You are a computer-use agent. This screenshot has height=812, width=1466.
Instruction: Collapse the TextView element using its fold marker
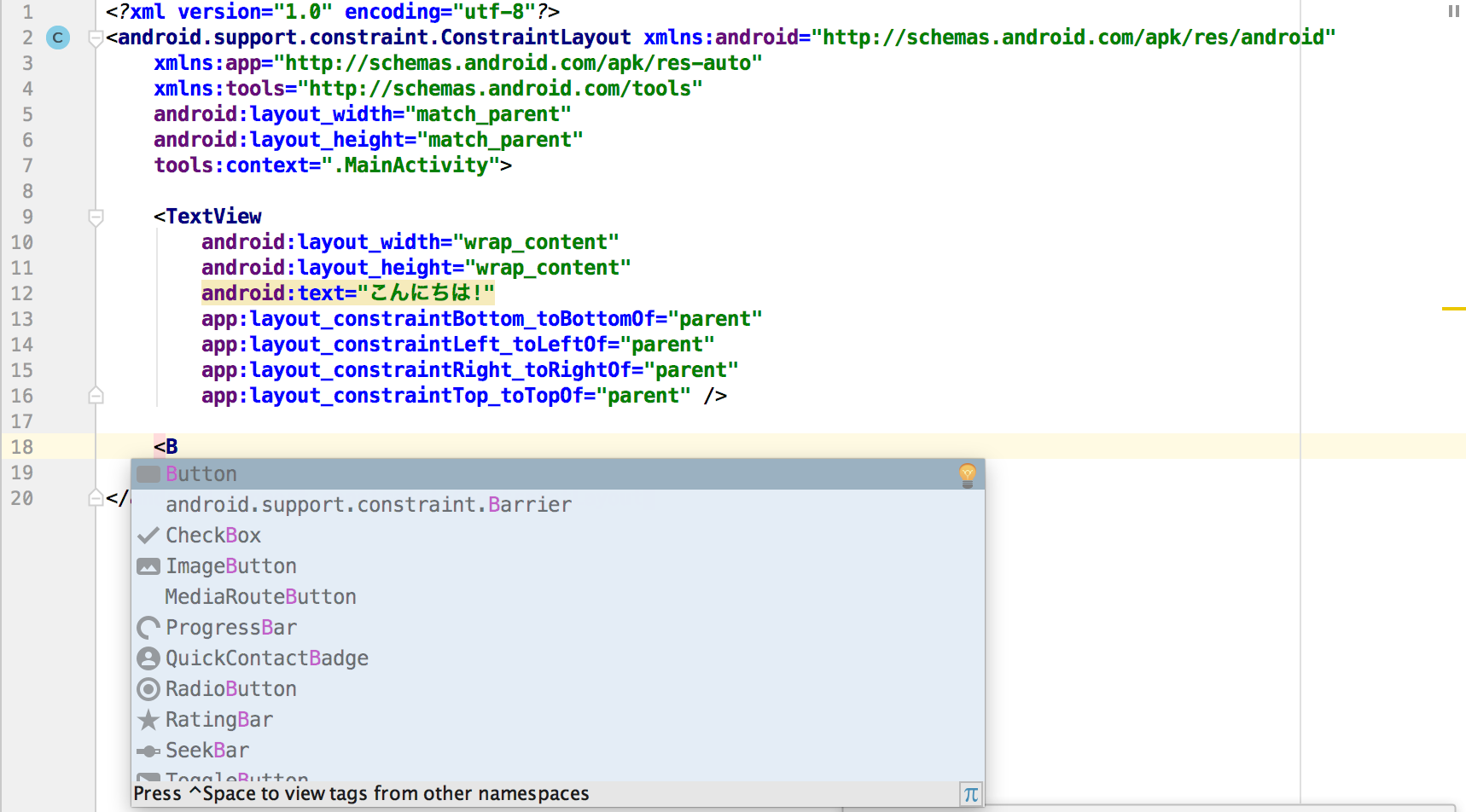[x=95, y=217]
